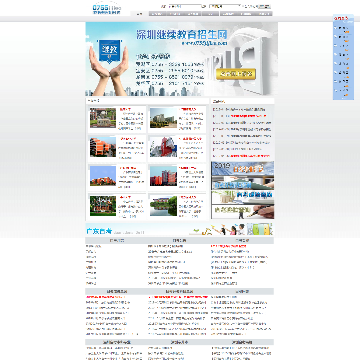Click the small login button beside password field
Screen dimensions: 360x360
coord(265,6)
